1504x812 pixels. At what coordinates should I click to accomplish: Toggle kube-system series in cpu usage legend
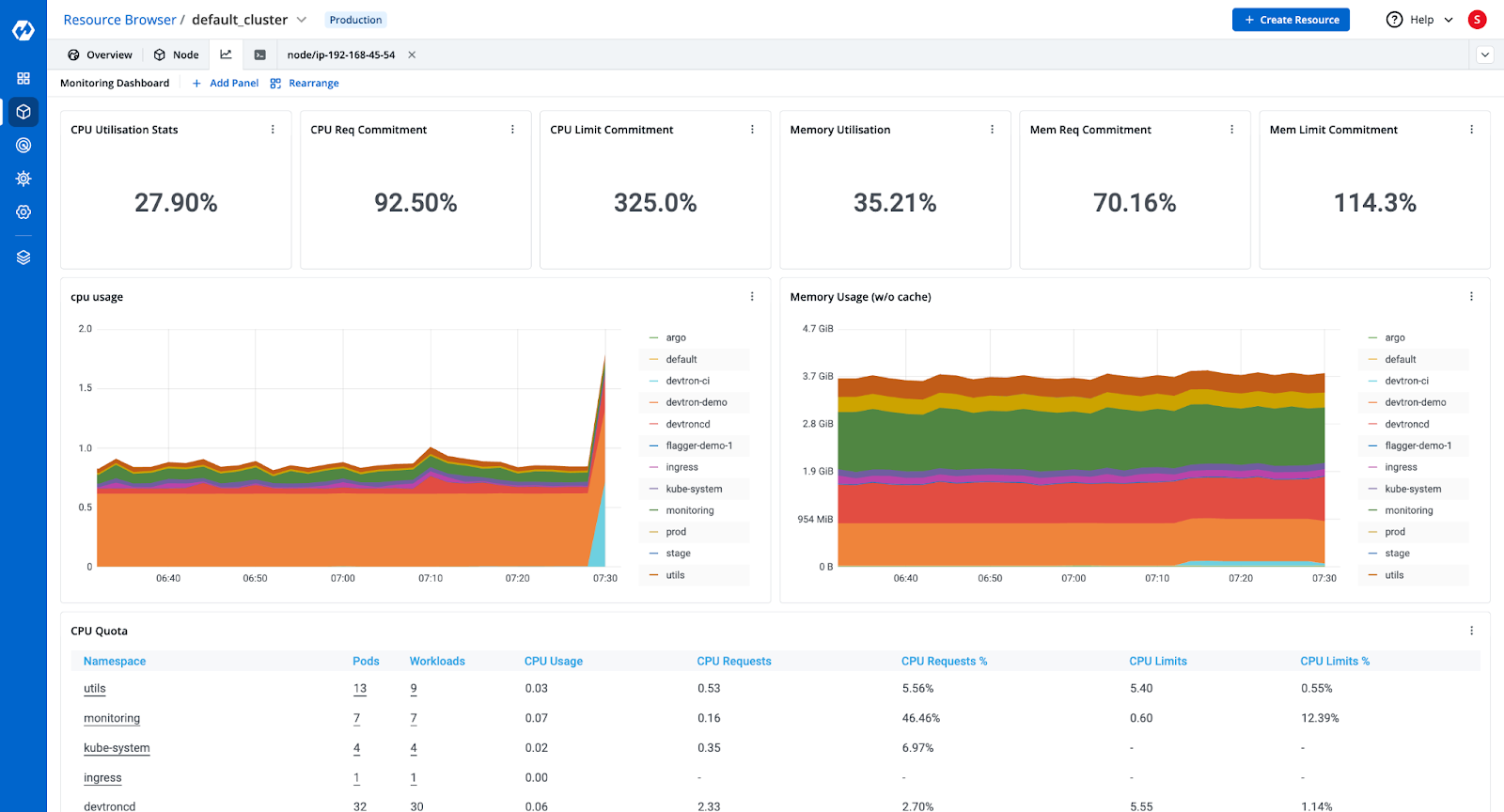pos(695,489)
